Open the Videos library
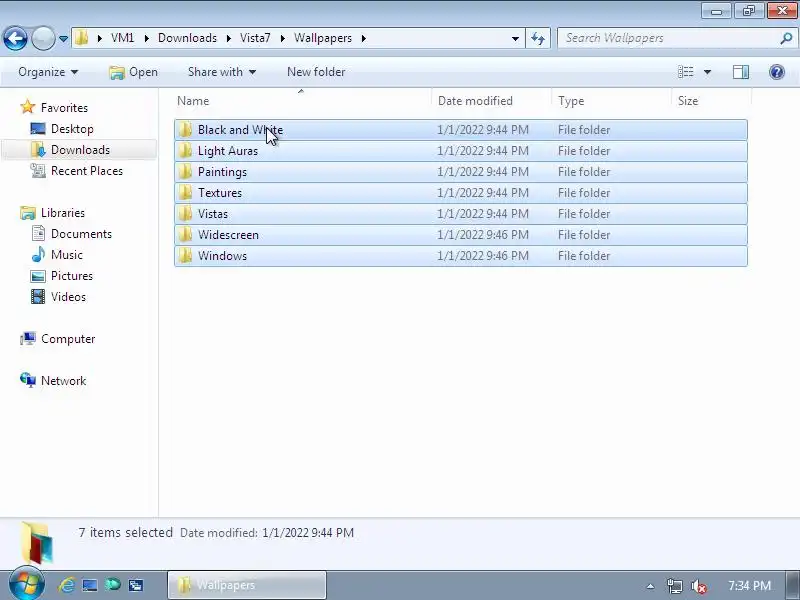 point(68,296)
